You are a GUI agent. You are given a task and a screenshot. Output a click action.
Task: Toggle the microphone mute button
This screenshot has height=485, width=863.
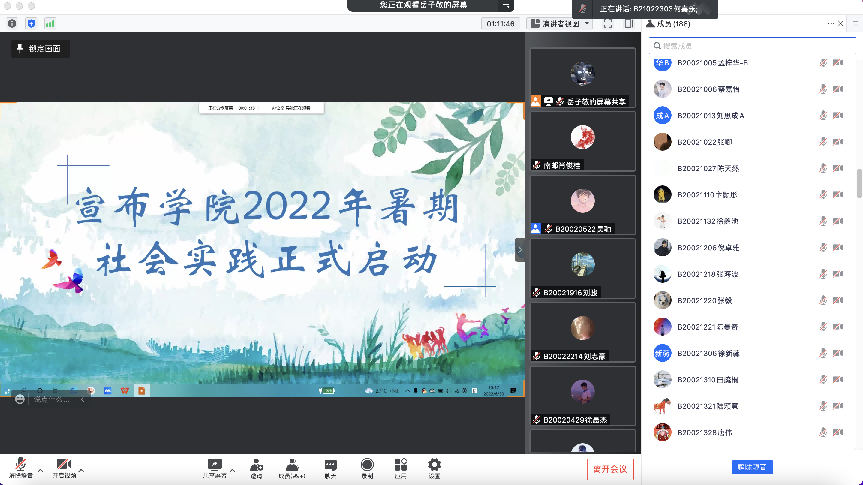coord(18,466)
